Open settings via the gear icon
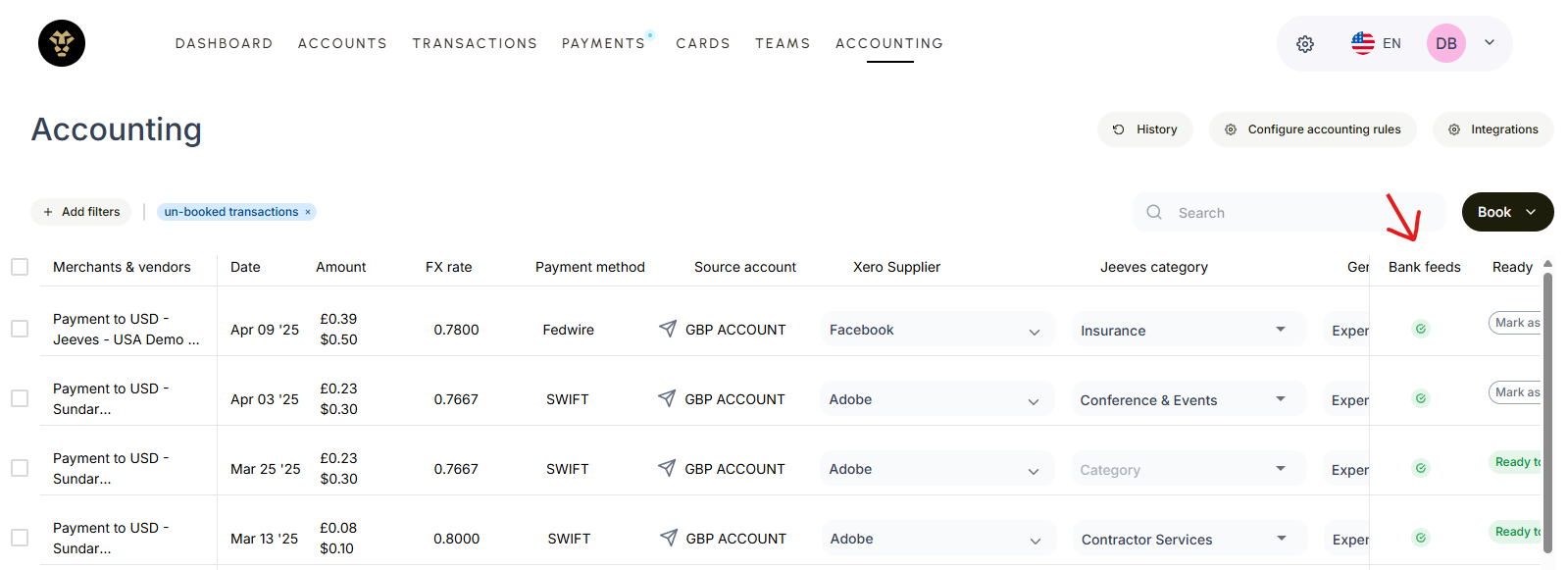Image resolution: width=1568 pixels, height=570 pixels. (x=1304, y=44)
